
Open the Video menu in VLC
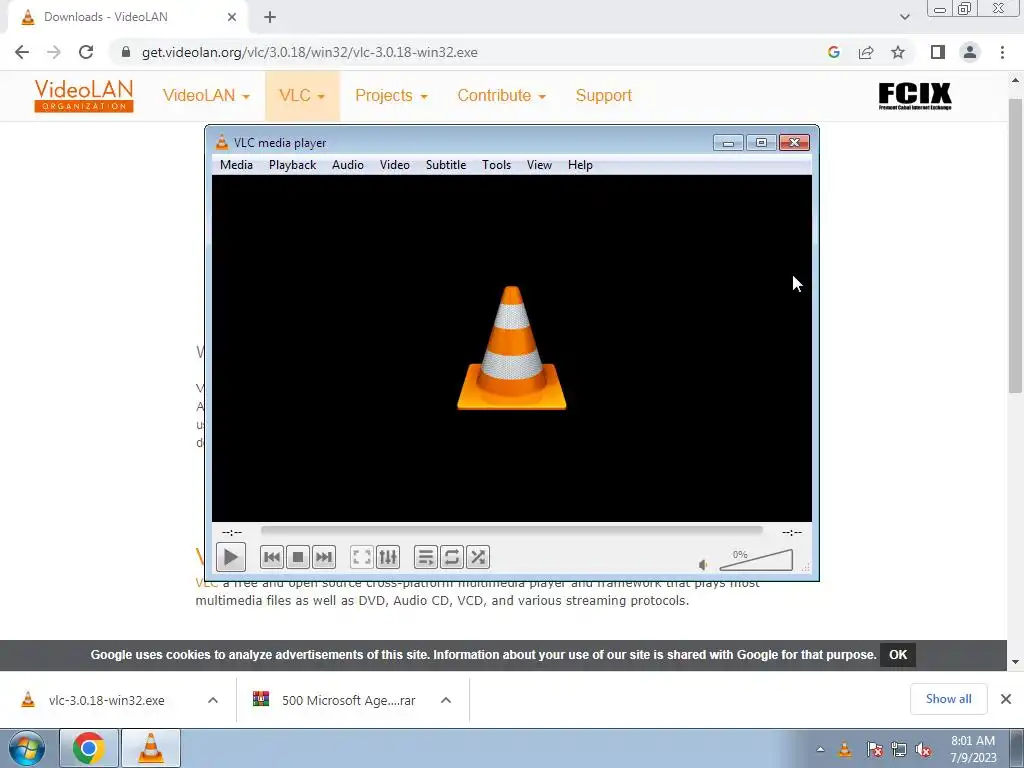[x=394, y=165]
